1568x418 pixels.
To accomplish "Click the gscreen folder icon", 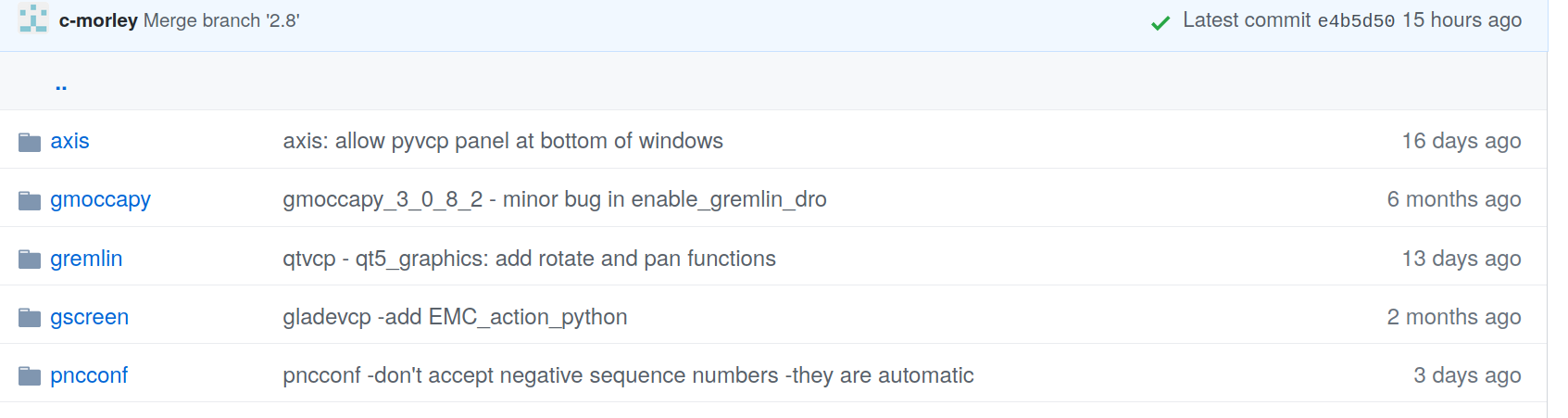I will (x=30, y=318).
